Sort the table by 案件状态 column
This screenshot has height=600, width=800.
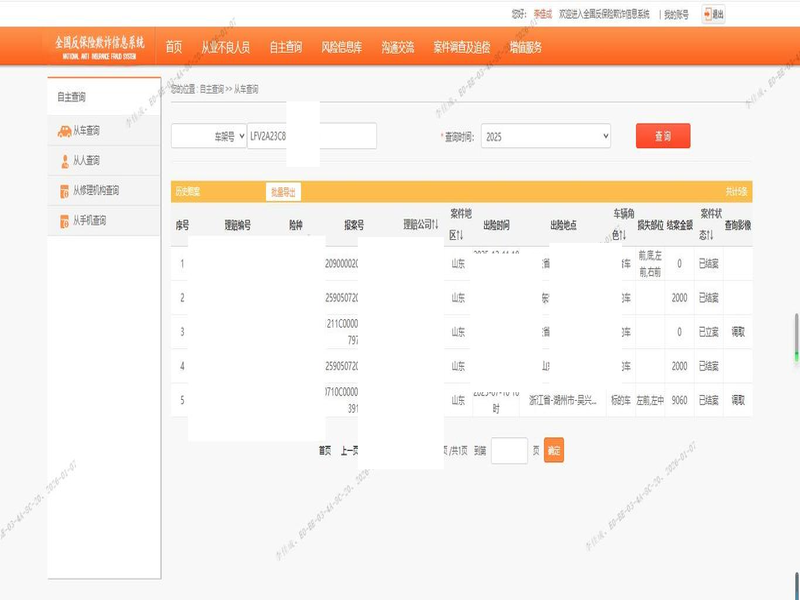click(x=708, y=234)
